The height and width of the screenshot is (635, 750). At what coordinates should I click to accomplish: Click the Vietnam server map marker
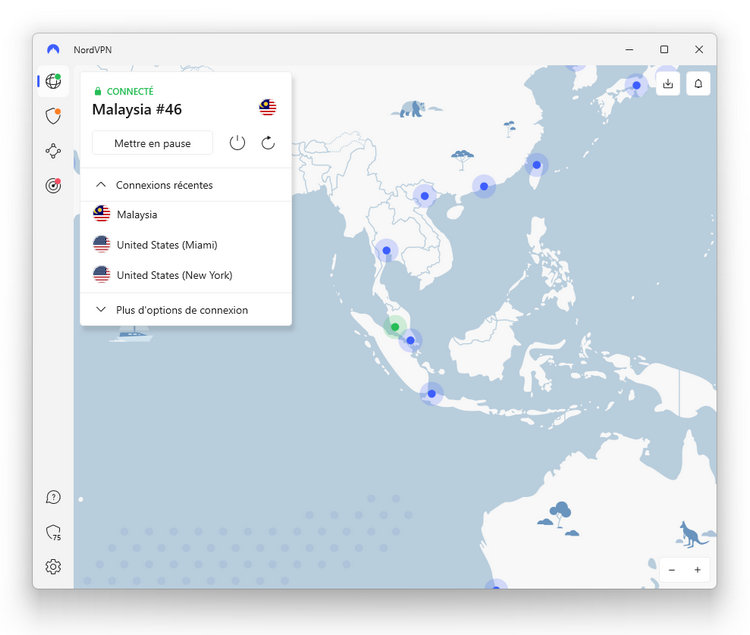coord(425,196)
